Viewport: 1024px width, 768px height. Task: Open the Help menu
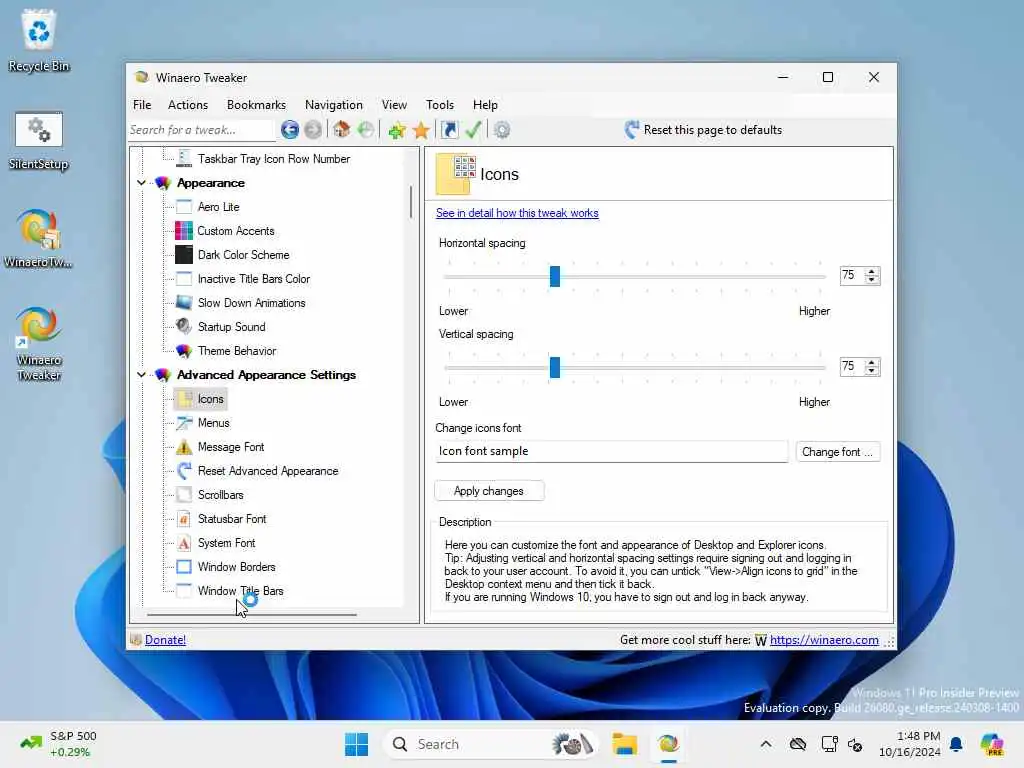(x=485, y=105)
